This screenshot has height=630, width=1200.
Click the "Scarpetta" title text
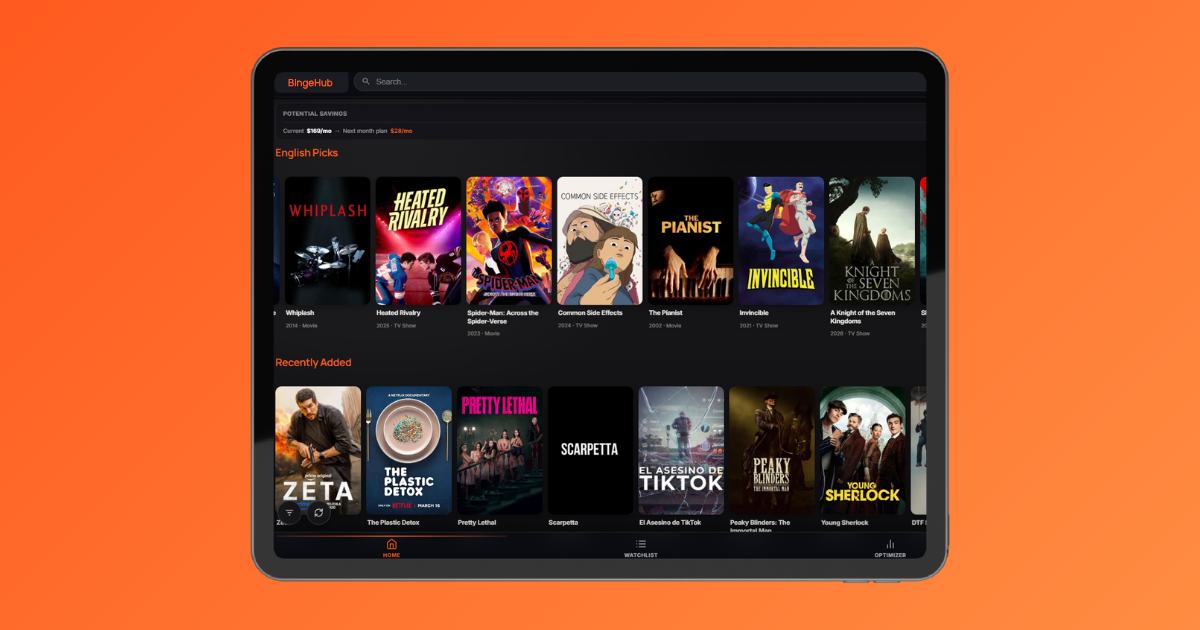(x=563, y=523)
